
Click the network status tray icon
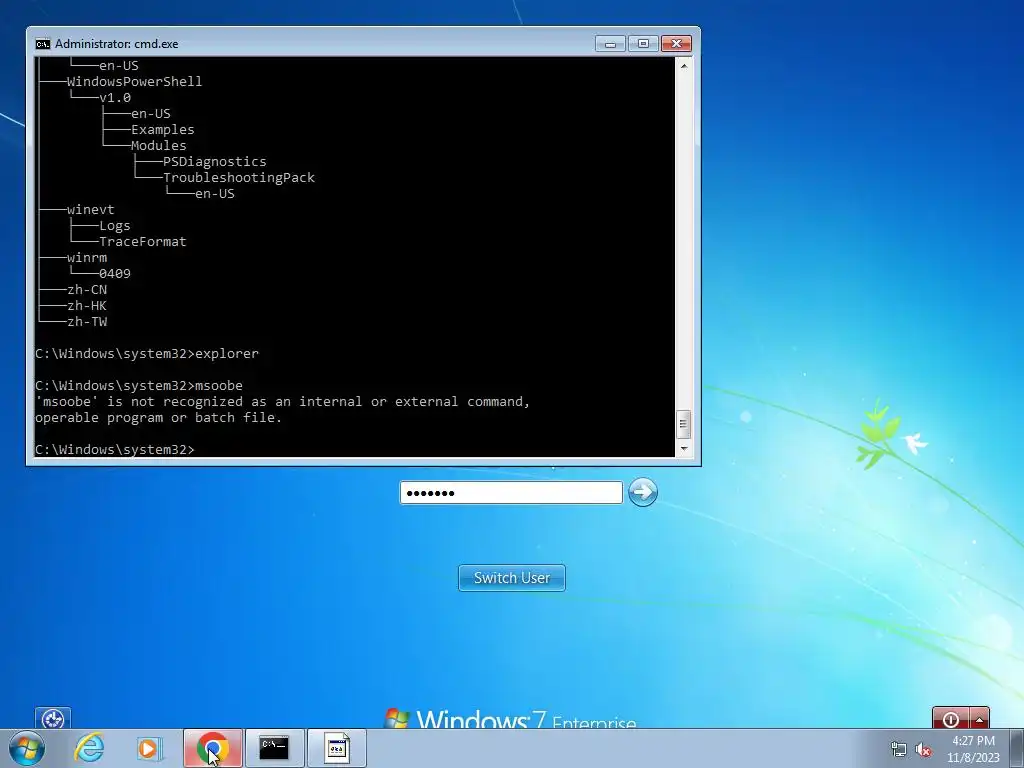tap(899, 749)
